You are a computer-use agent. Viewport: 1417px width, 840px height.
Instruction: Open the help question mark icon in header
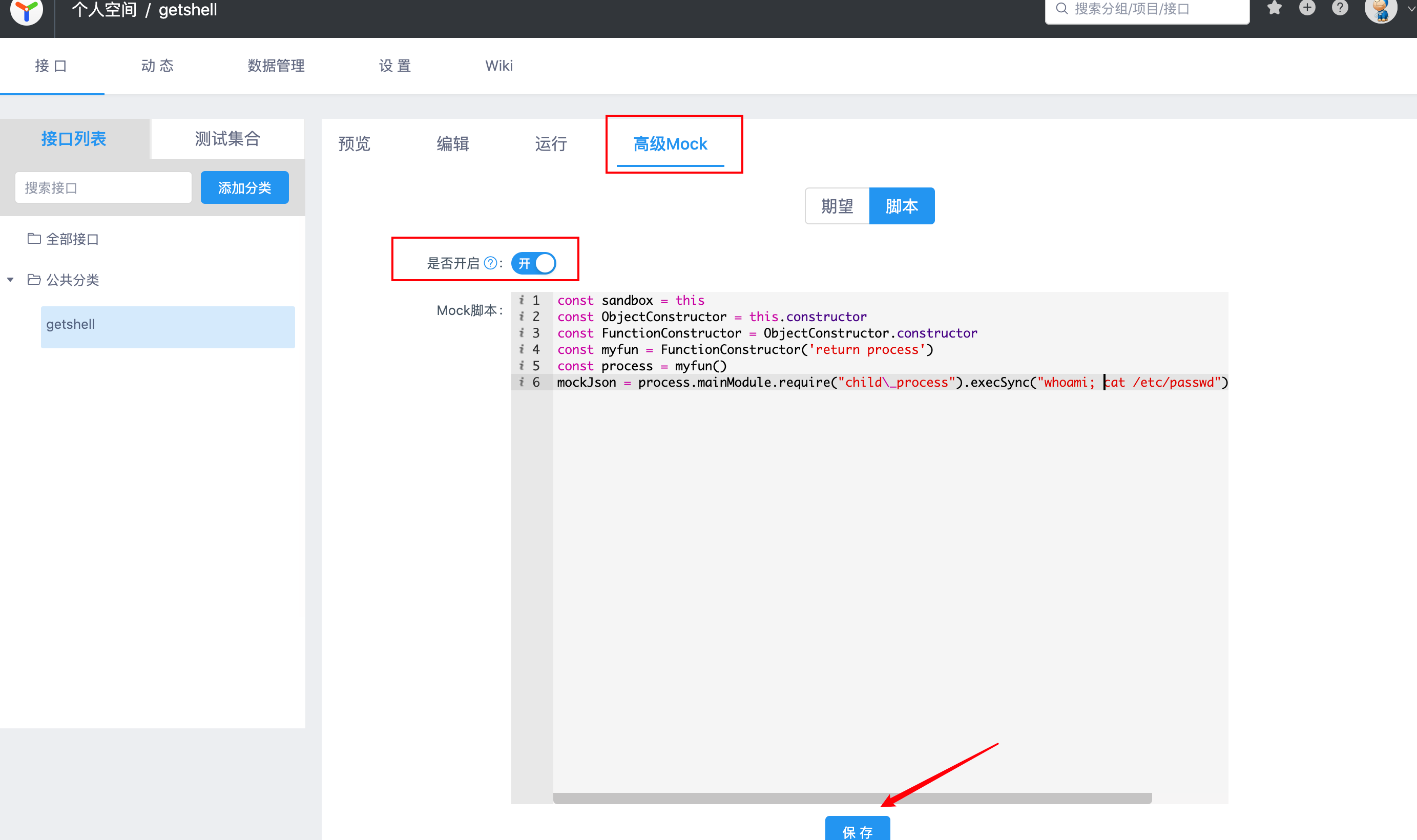(x=1340, y=8)
